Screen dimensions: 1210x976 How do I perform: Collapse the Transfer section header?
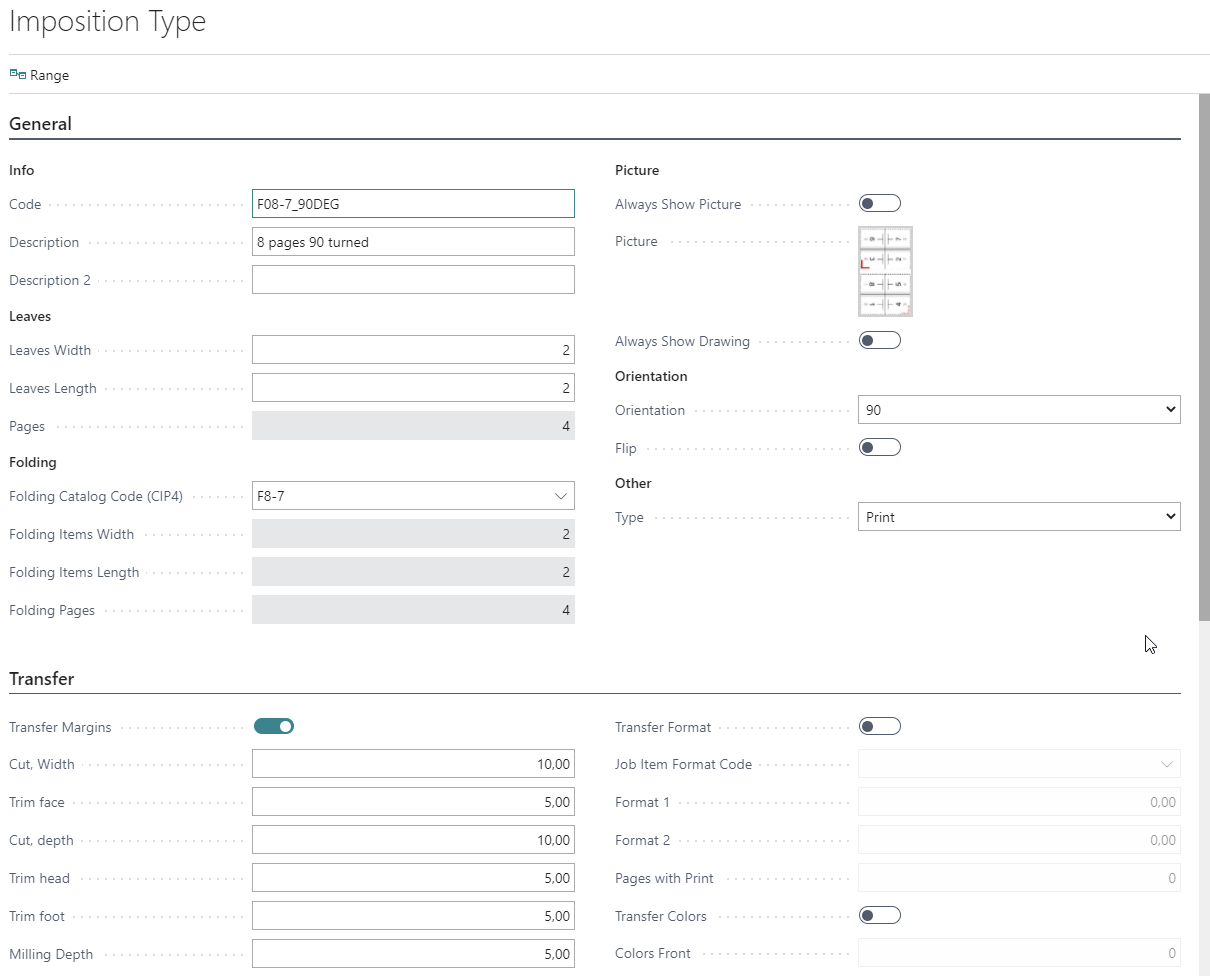[x=42, y=679]
